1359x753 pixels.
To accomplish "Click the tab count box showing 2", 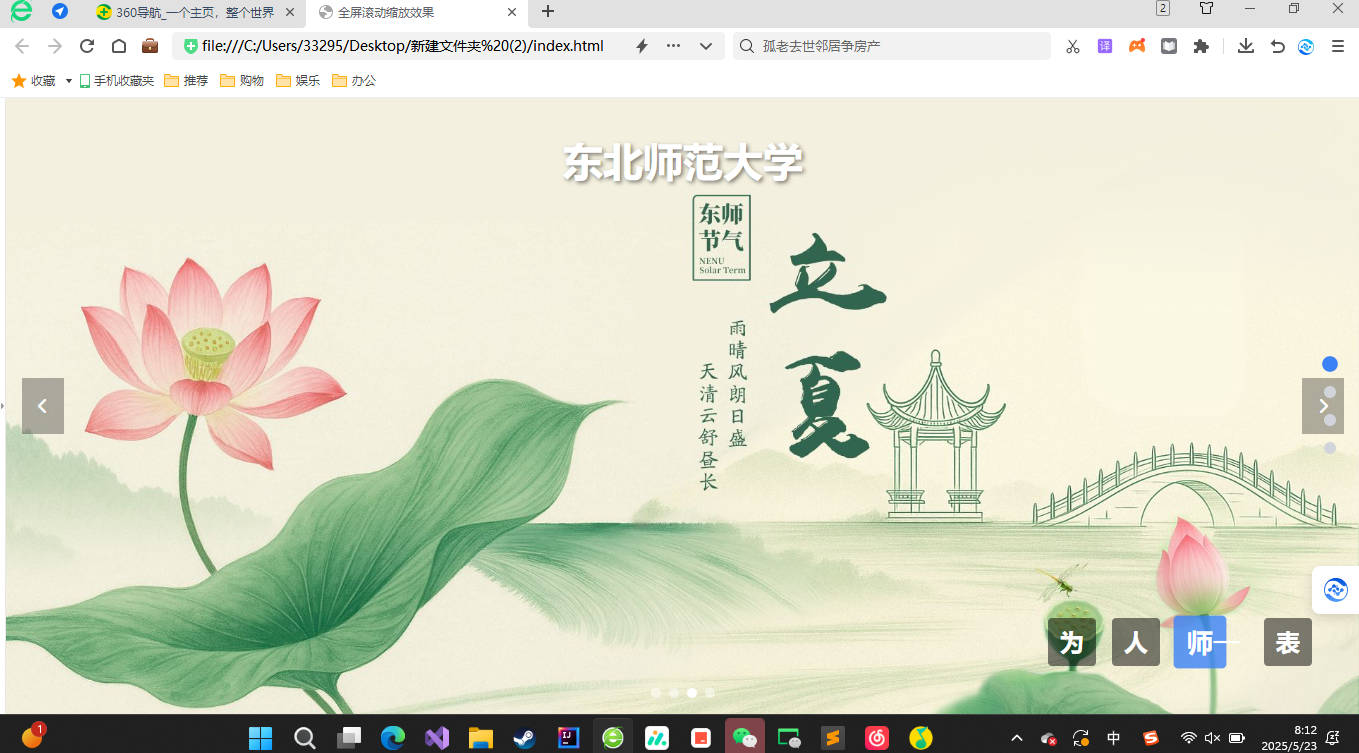I will point(1163,8).
